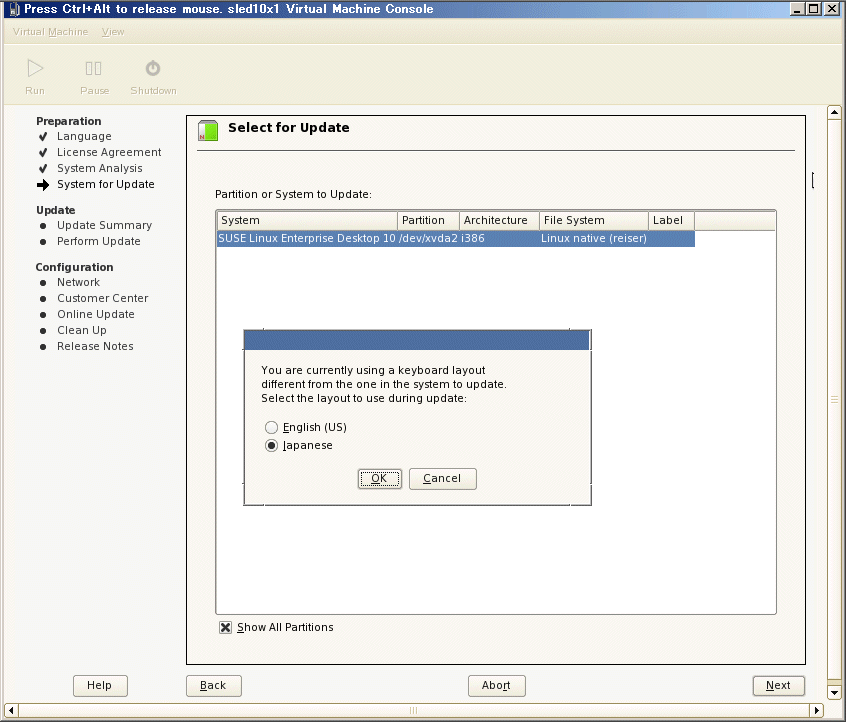Screen dimensions: 846x722
Task: Open the View menu
Action: tap(113, 32)
